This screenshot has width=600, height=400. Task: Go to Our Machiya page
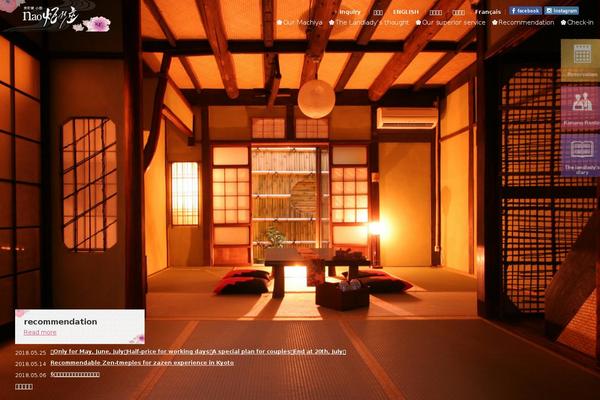point(300,23)
